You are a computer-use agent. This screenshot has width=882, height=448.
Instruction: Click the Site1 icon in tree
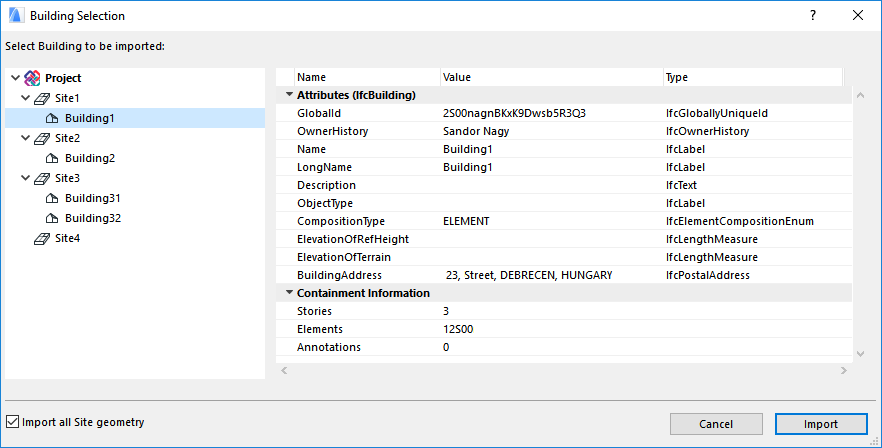43,98
